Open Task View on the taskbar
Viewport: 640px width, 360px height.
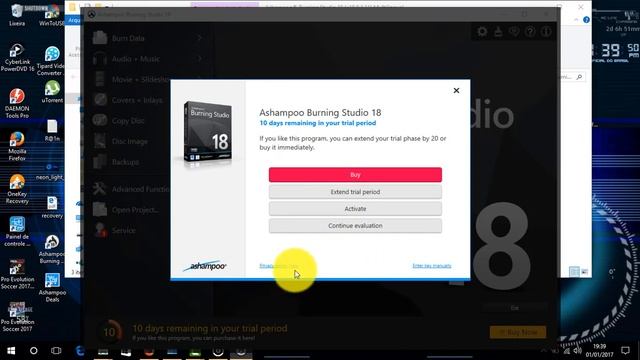coord(56,351)
